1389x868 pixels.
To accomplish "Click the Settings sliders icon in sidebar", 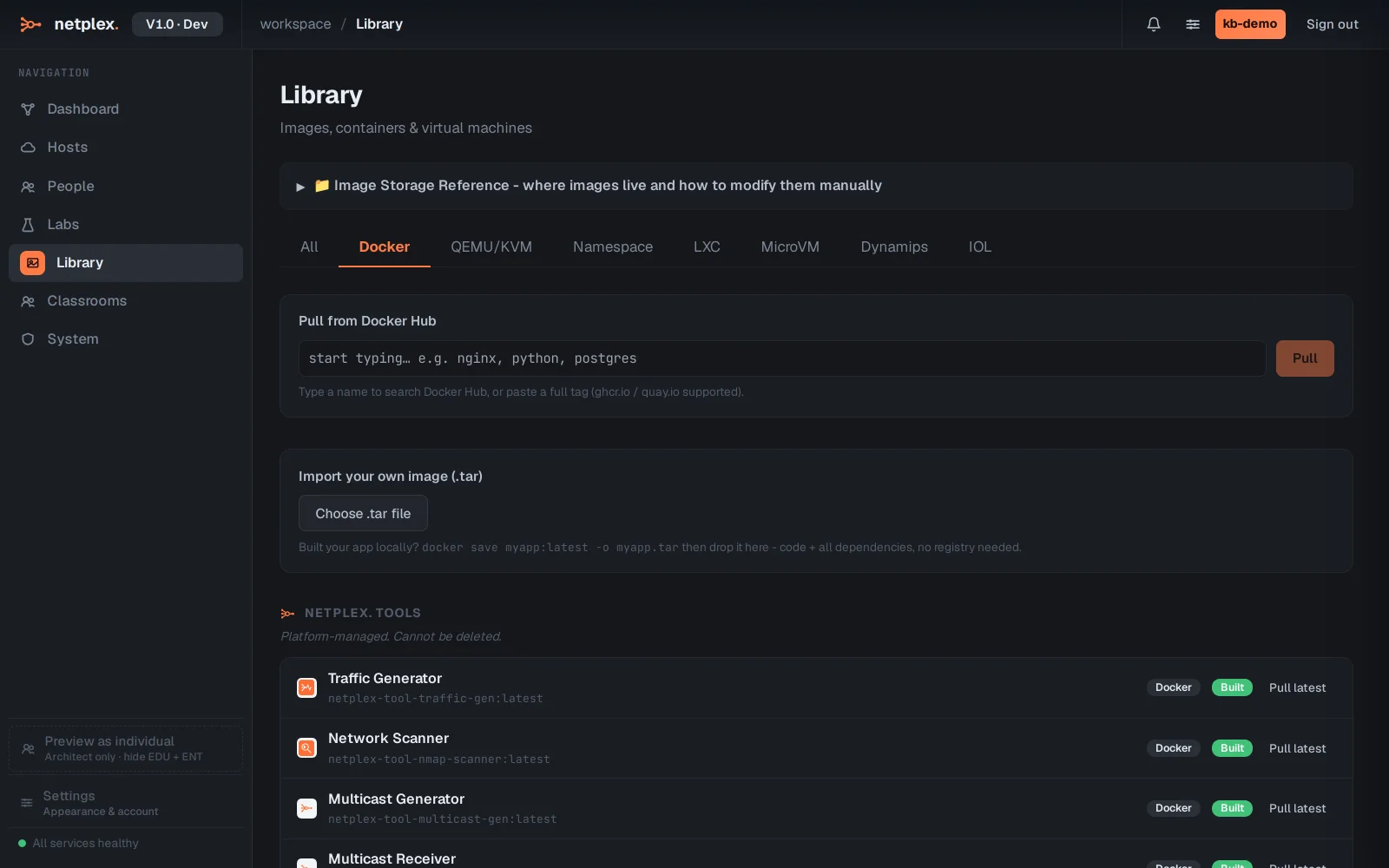I will point(27,803).
